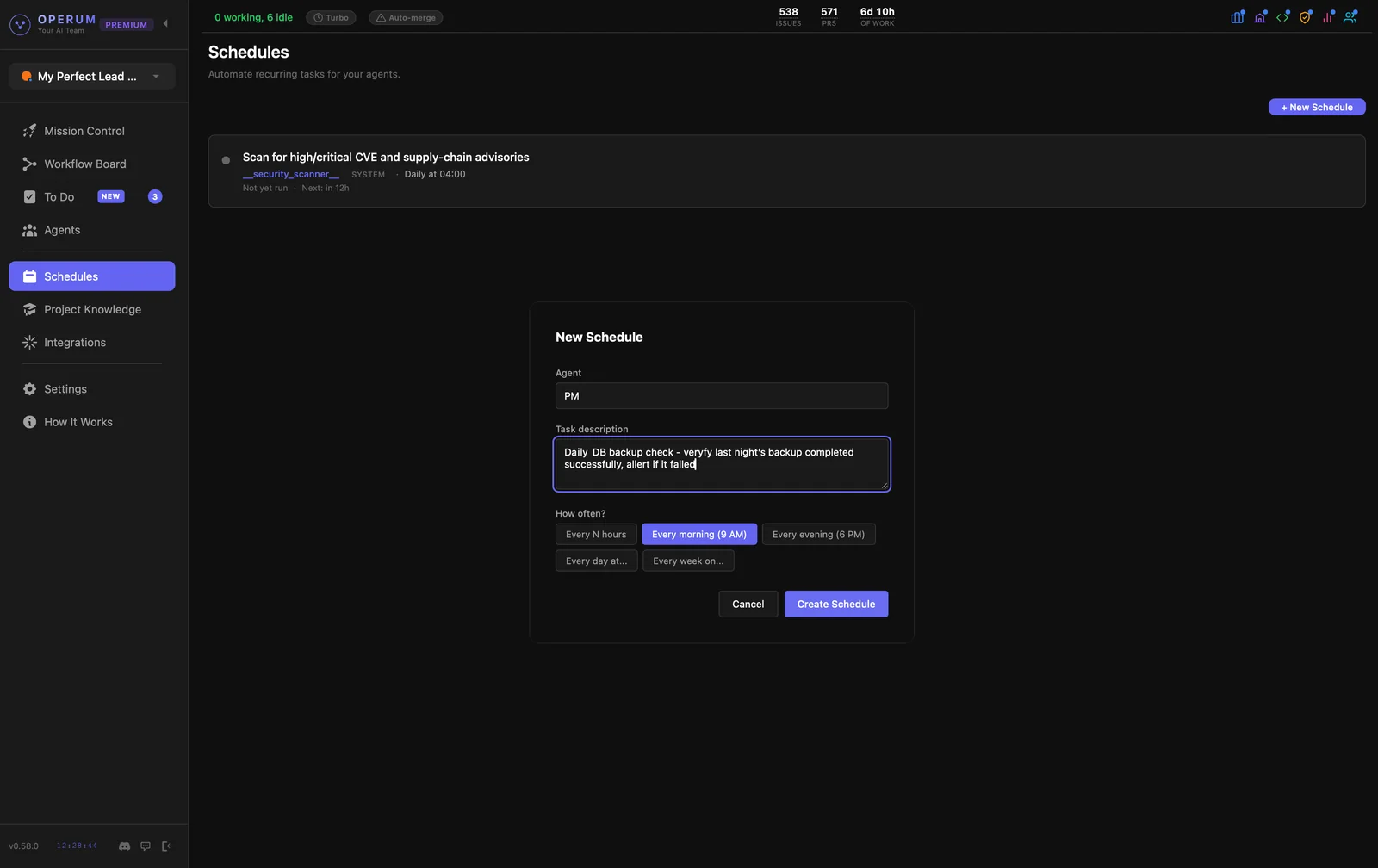Click the orange security shield icon

[1305, 17]
